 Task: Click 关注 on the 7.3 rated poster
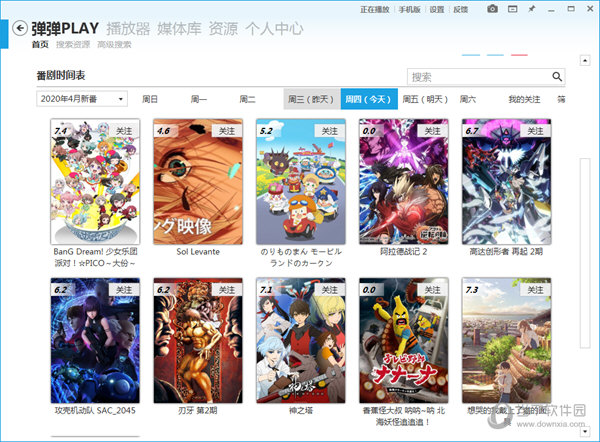[536, 290]
